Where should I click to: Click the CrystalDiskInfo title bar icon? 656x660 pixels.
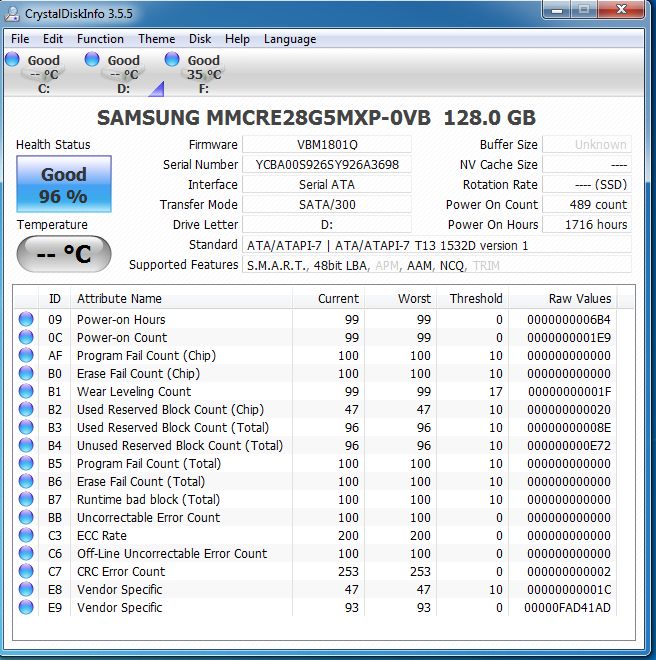pos(13,13)
